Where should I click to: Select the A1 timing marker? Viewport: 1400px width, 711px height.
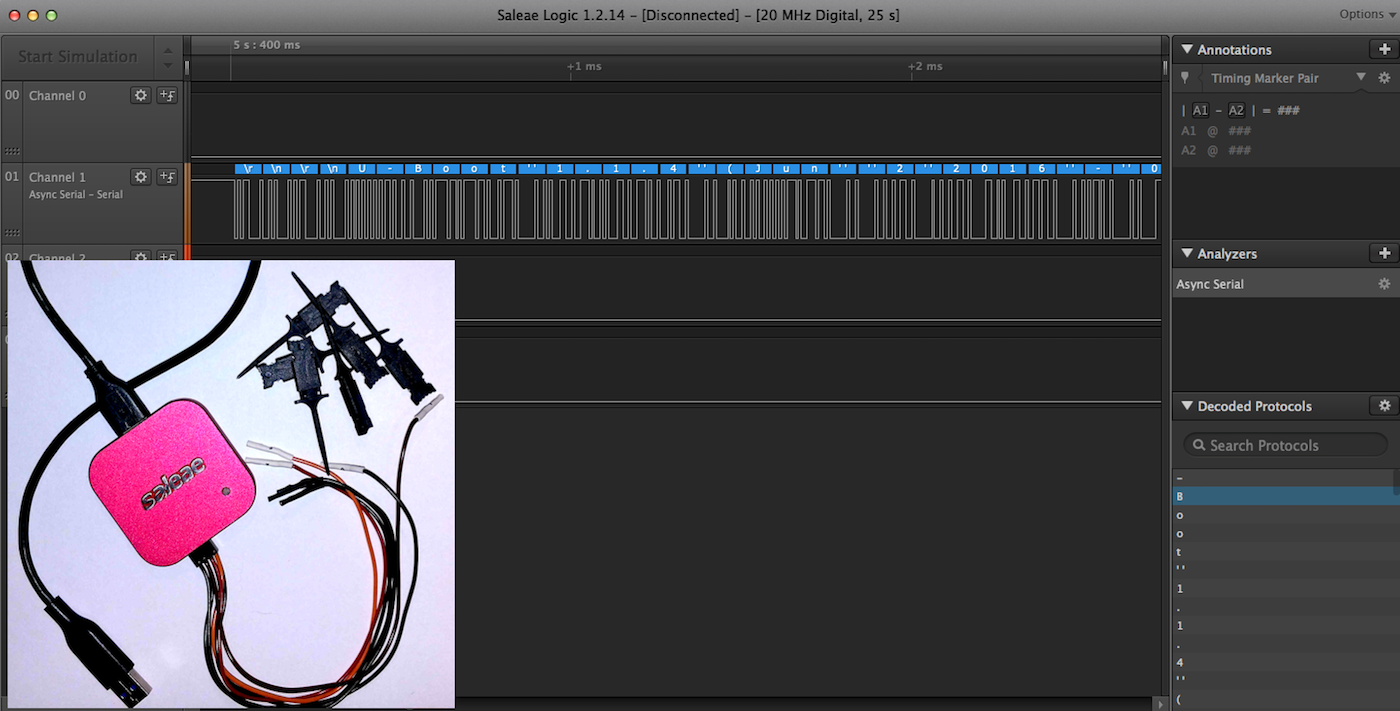click(x=1200, y=110)
